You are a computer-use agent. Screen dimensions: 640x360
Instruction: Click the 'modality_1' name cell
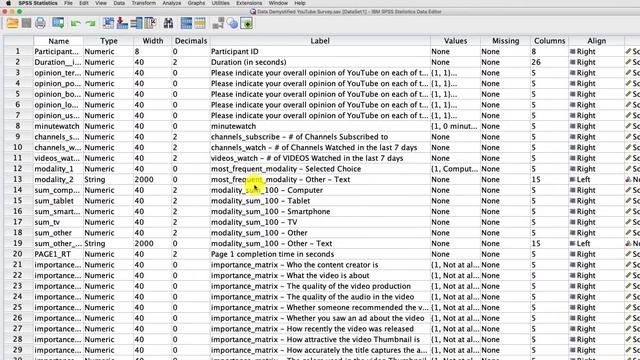58,169
